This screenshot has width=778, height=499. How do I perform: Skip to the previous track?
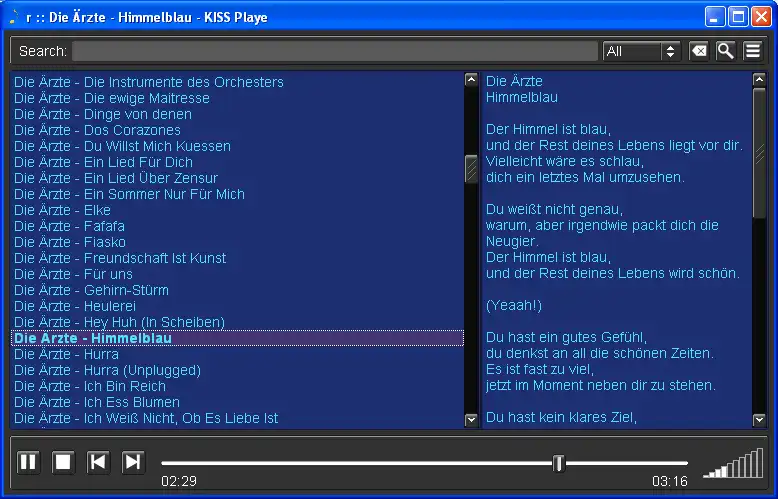tap(98, 462)
